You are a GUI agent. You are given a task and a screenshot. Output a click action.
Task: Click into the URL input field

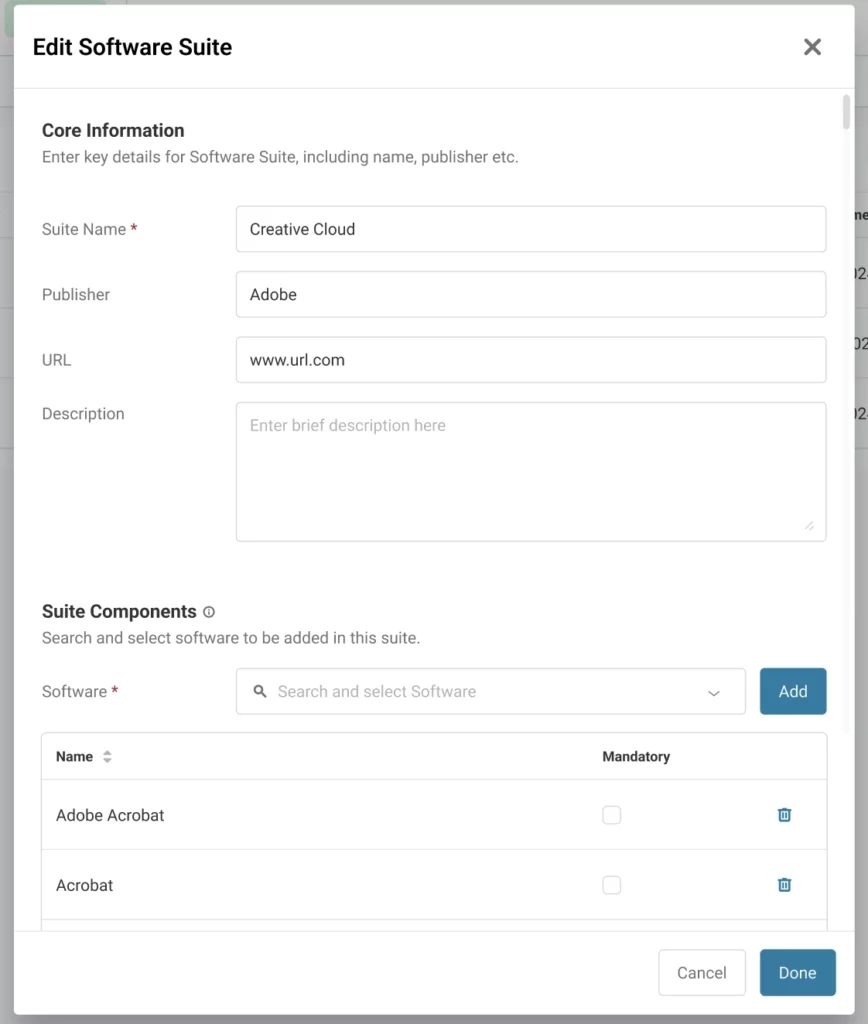tap(531, 360)
